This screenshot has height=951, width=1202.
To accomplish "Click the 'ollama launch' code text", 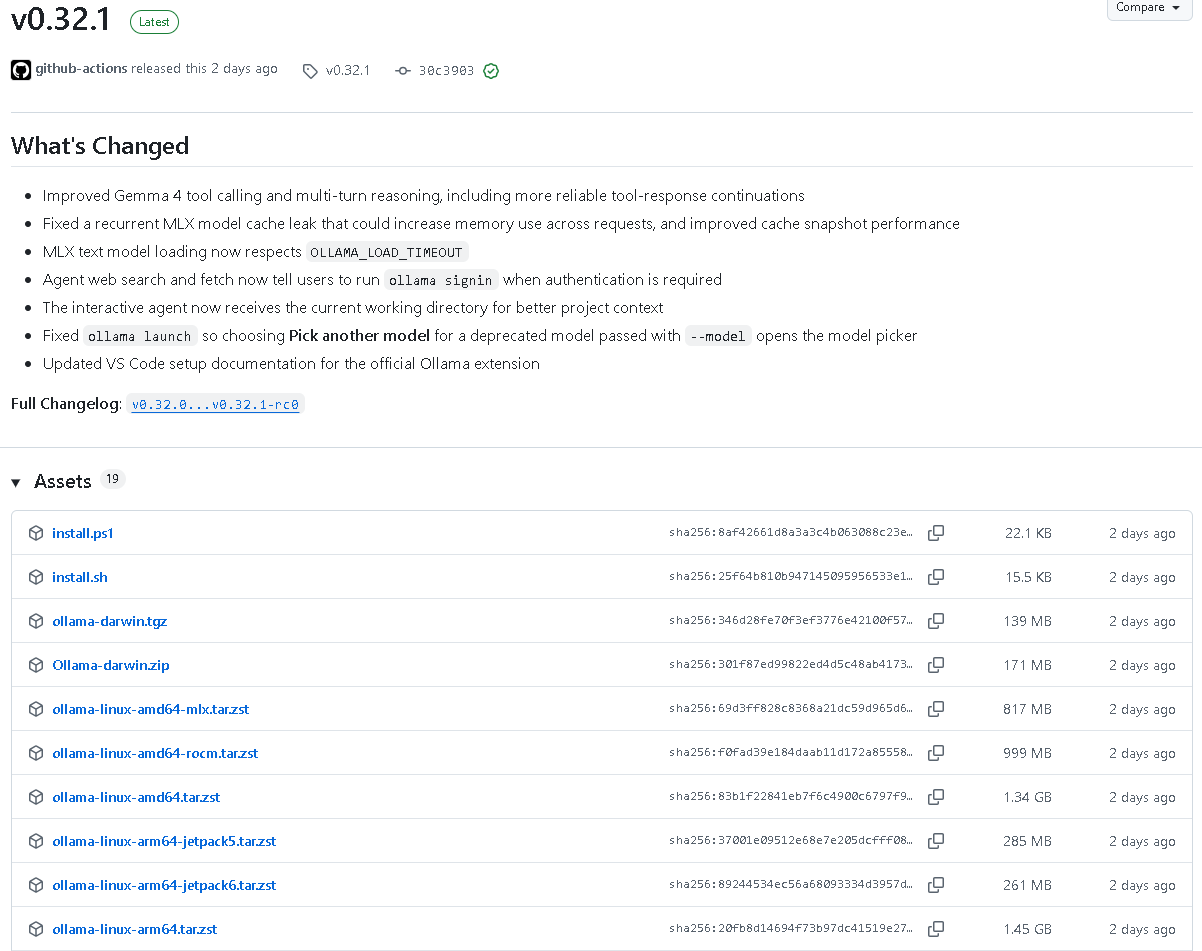I will click(140, 336).
